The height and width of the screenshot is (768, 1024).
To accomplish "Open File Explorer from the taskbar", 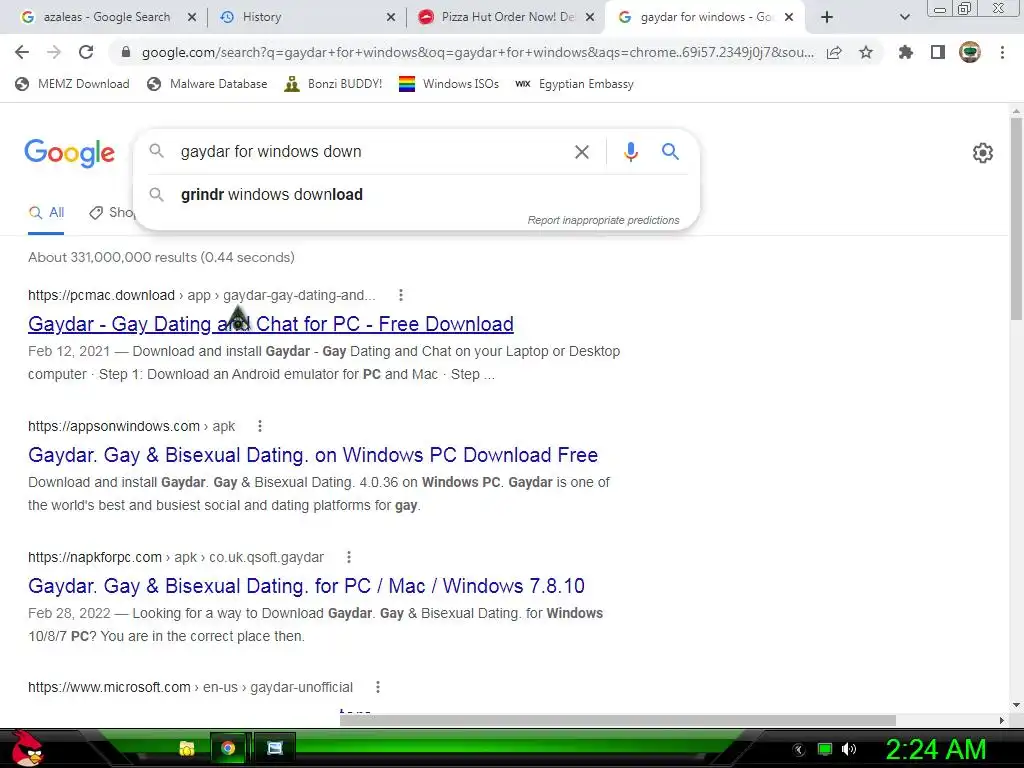I will 187,748.
